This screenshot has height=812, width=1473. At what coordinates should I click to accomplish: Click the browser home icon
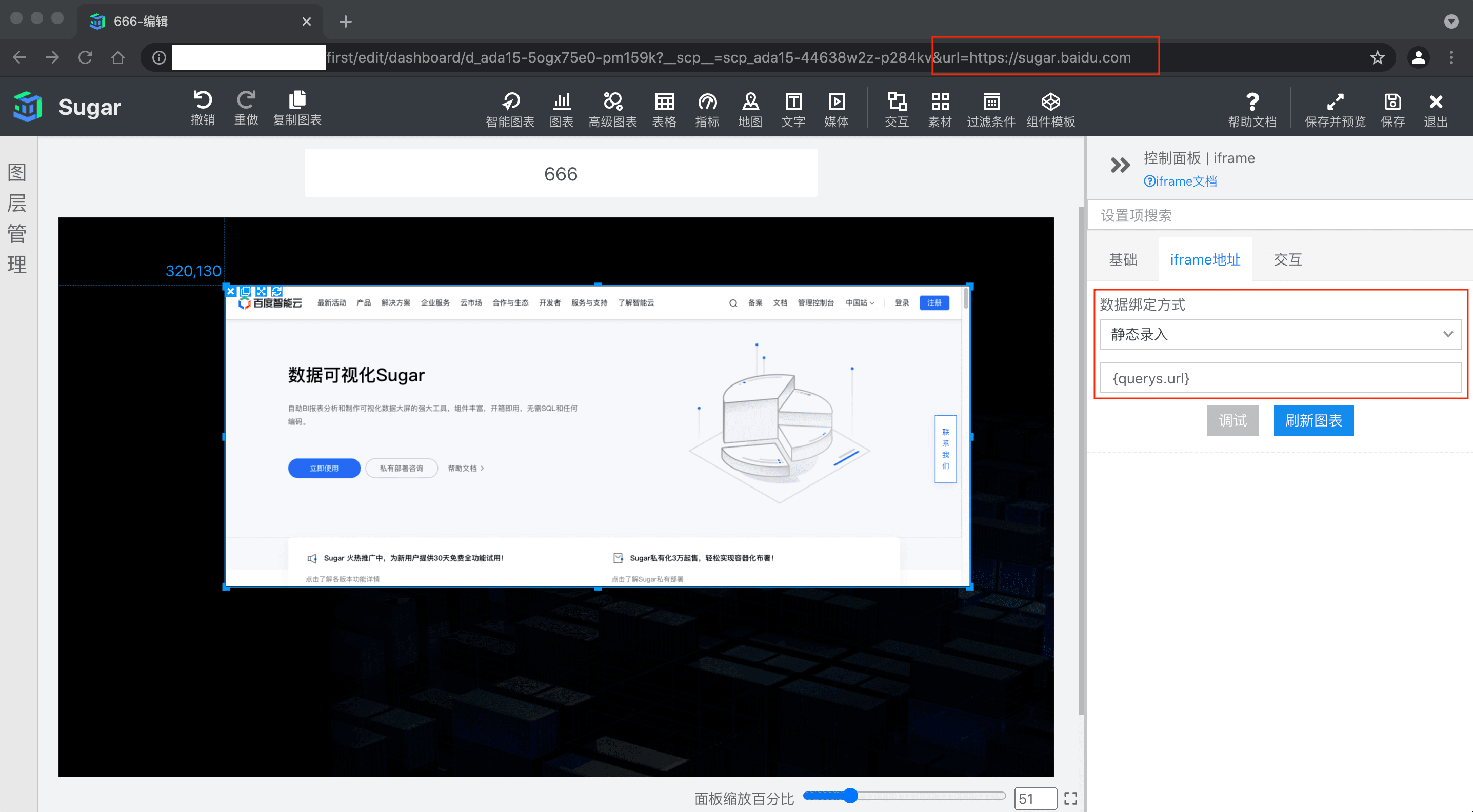tap(118, 58)
